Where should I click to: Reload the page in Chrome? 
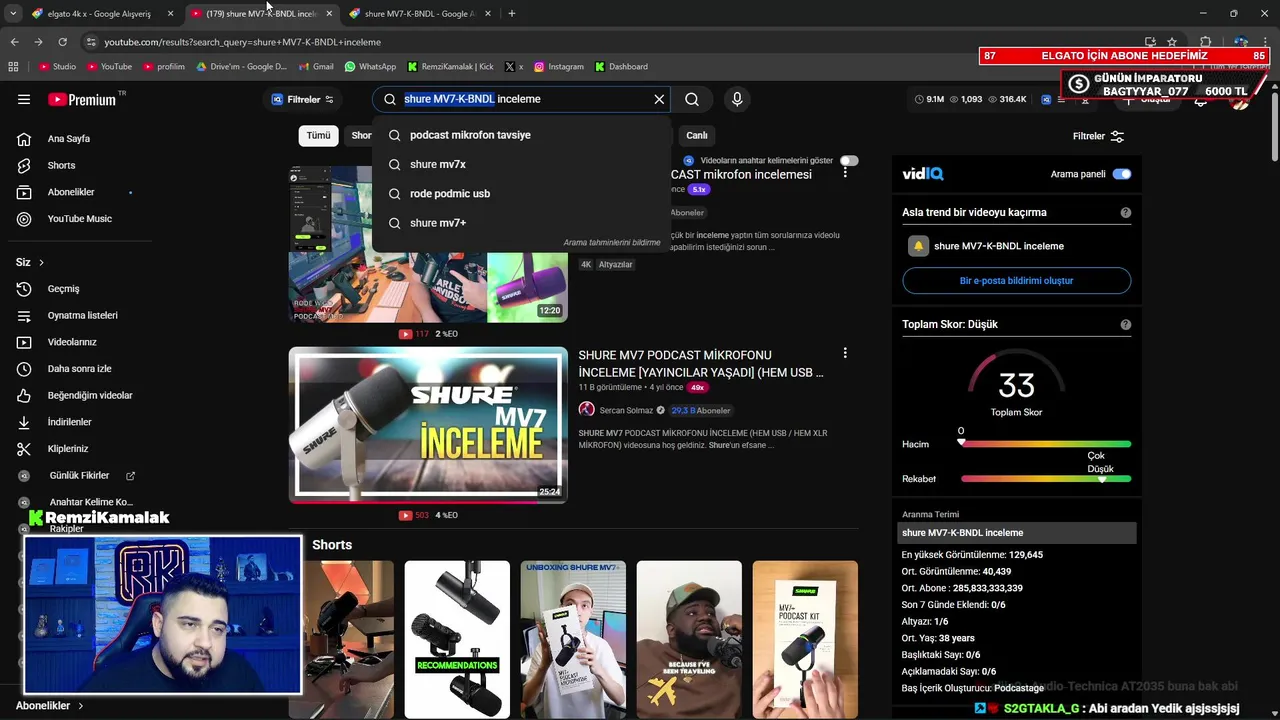[x=62, y=42]
